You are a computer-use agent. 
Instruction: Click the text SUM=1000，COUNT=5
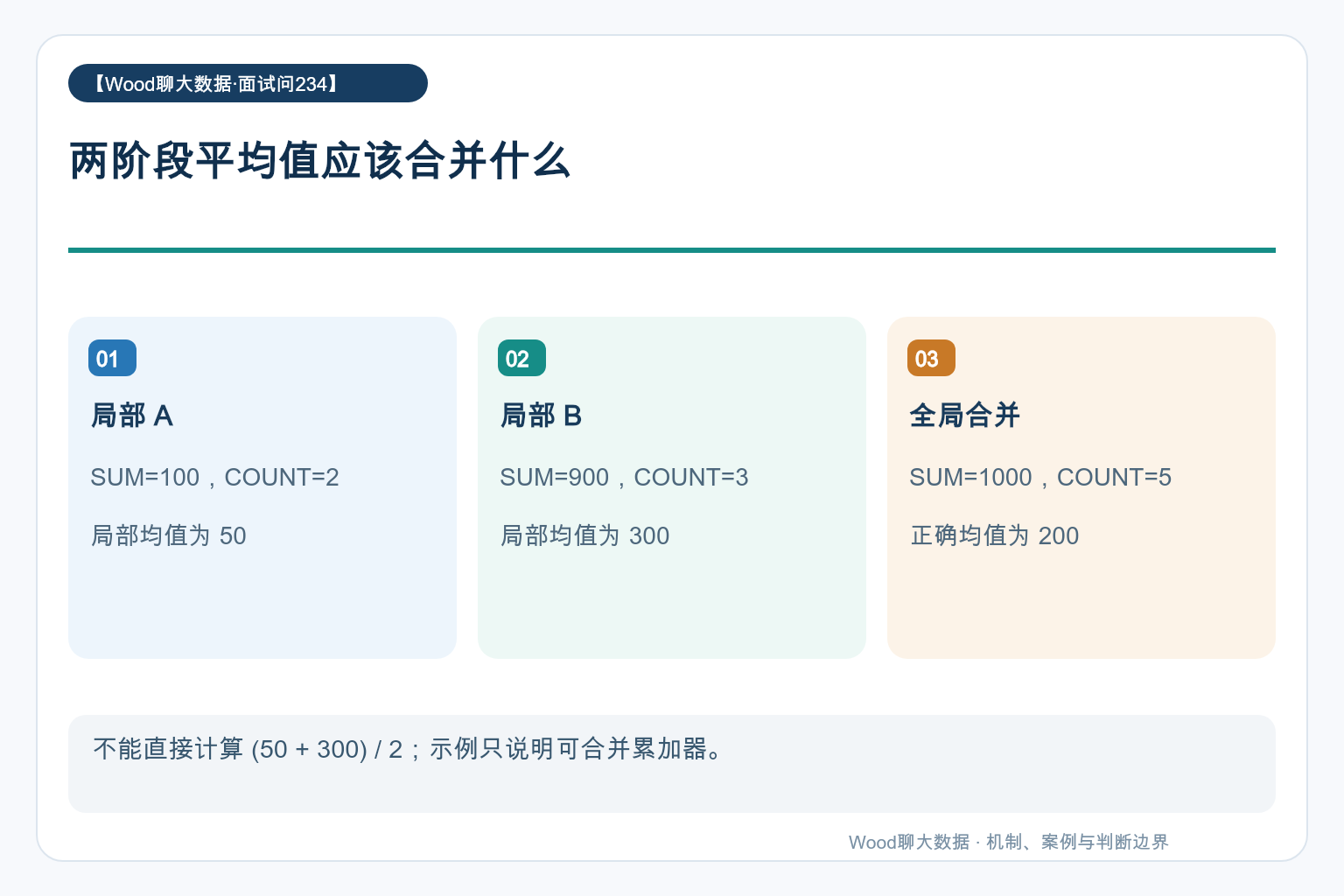(x=1040, y=477)
